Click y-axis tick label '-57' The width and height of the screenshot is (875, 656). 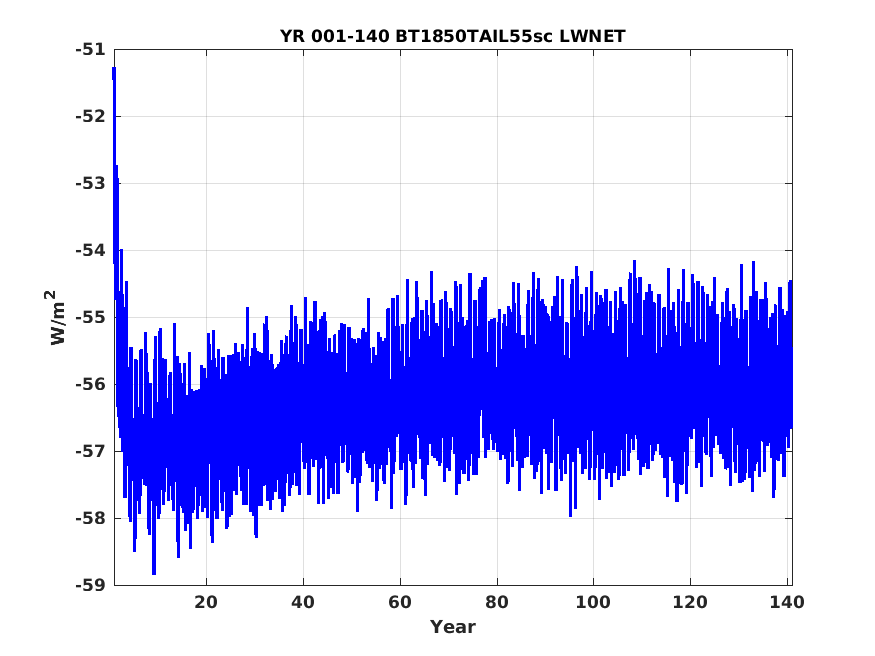[90, 451]
